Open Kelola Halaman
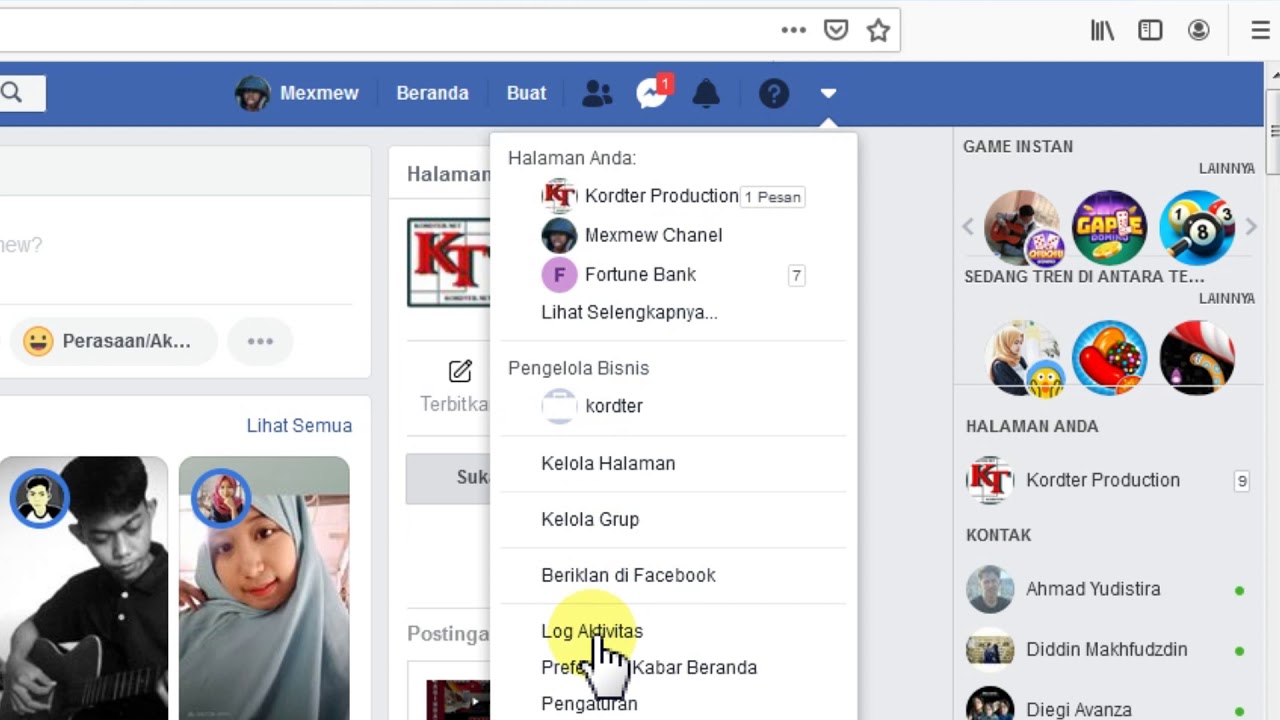The height and width of the screenshot is (720, 1280). (608, 463)
